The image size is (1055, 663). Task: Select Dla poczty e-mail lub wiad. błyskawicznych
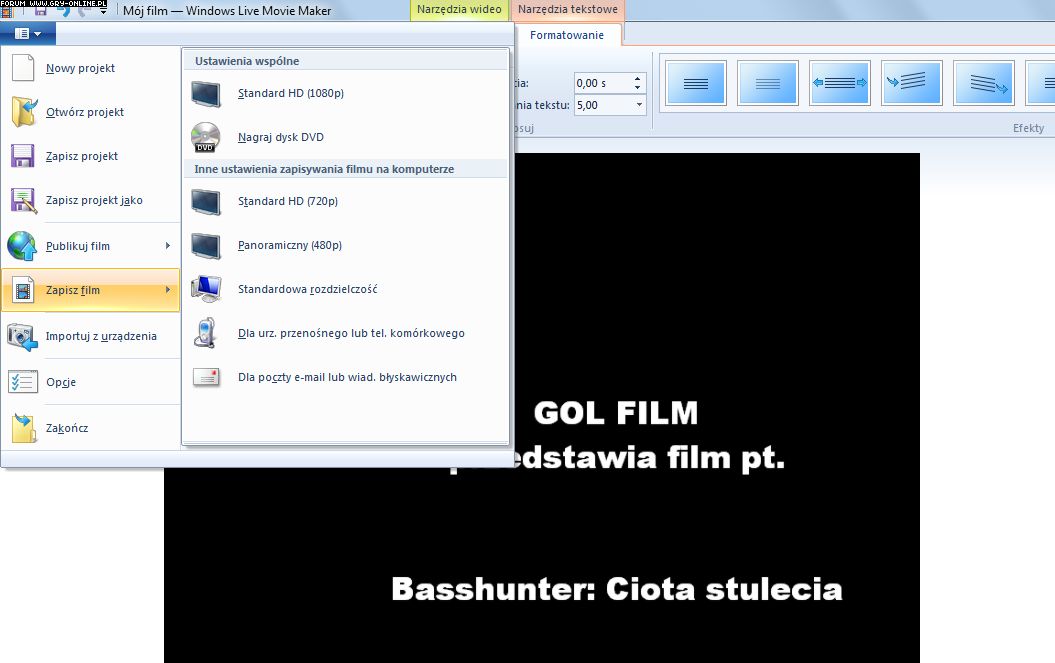[x=346, y=378]
